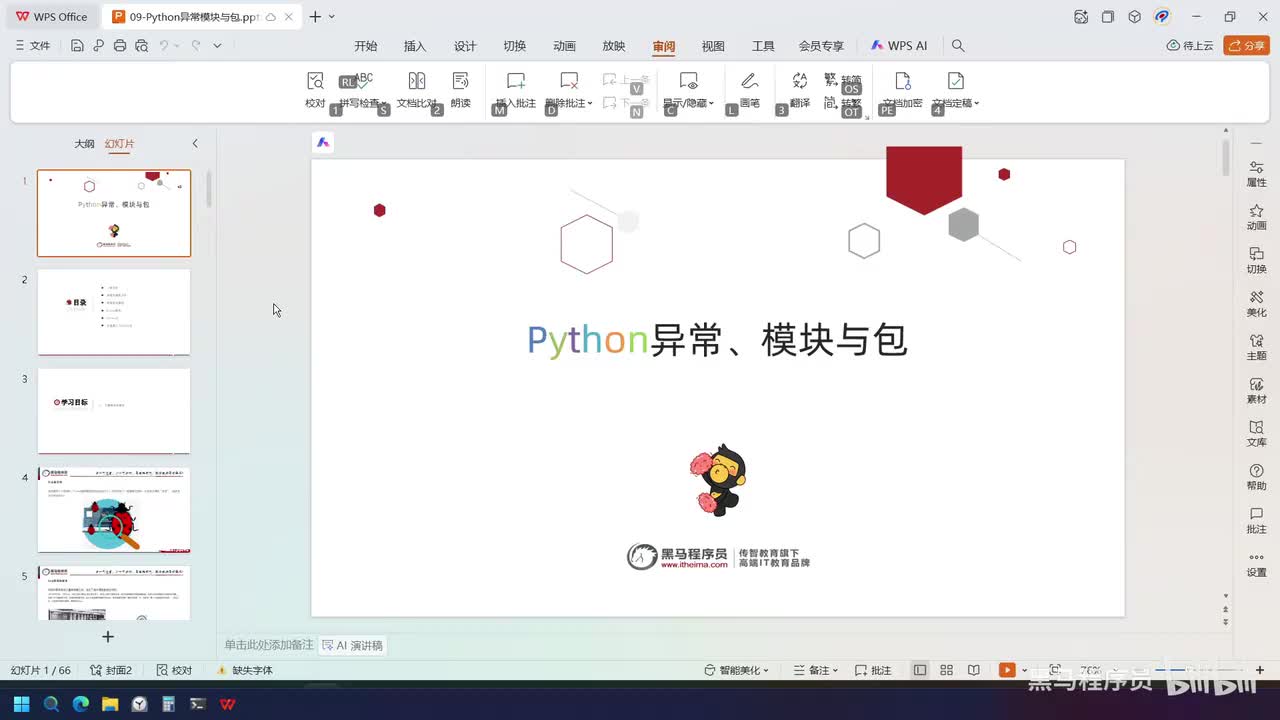Open the 动画 animation side panel
The height and width of the screenshot is (720, 1280).
pyautogui.click(x=1256, y=217)
